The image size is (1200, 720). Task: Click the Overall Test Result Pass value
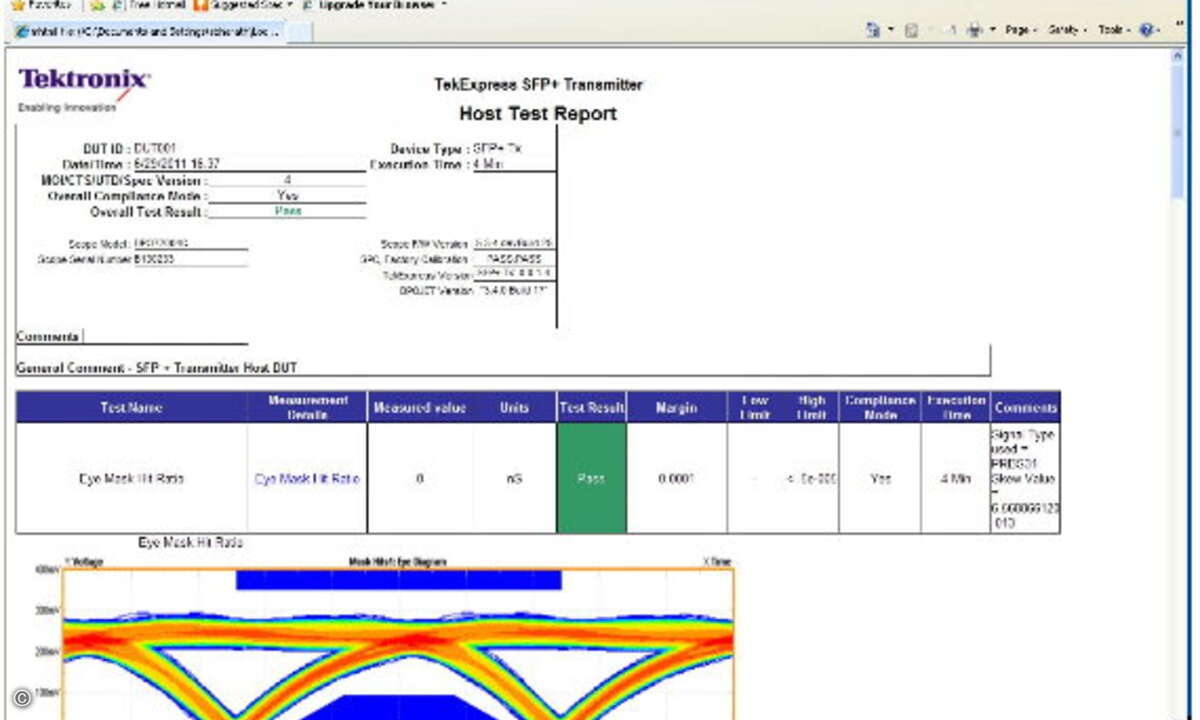point(288,211)
